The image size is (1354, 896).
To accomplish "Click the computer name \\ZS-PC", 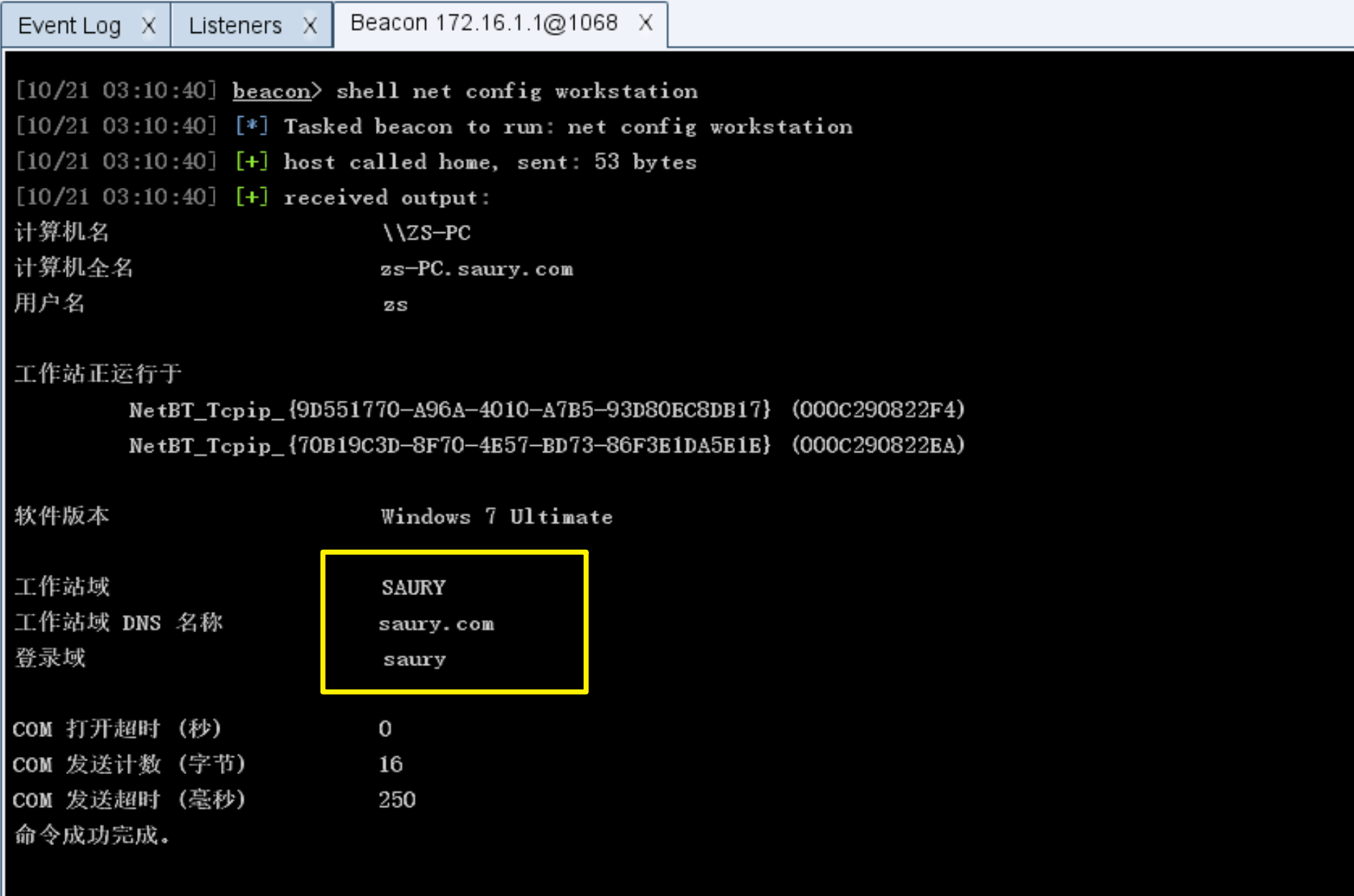I will [x=427, y=233].
